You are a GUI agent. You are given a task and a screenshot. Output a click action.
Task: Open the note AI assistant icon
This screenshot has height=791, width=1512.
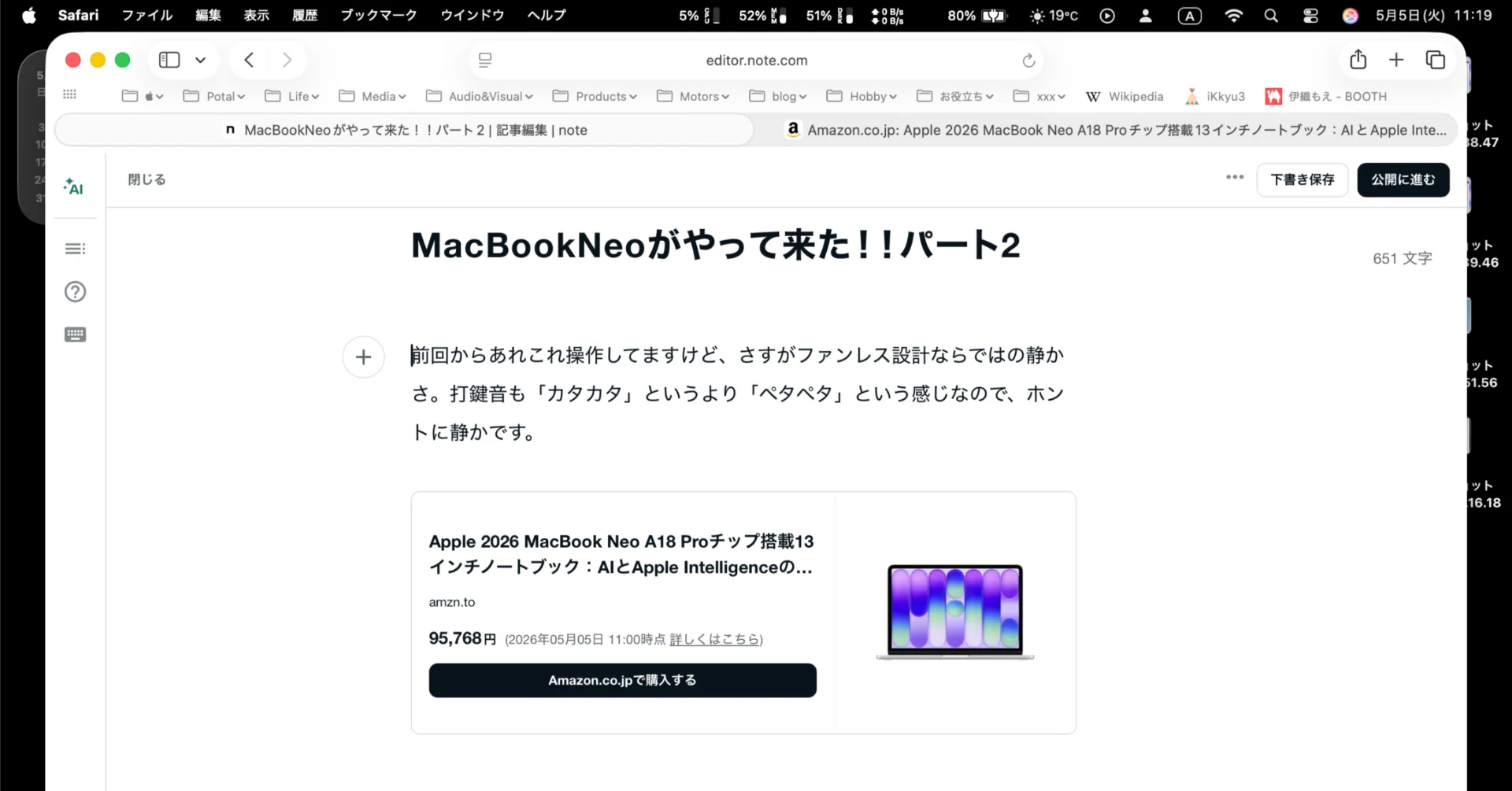pos(74,187)
